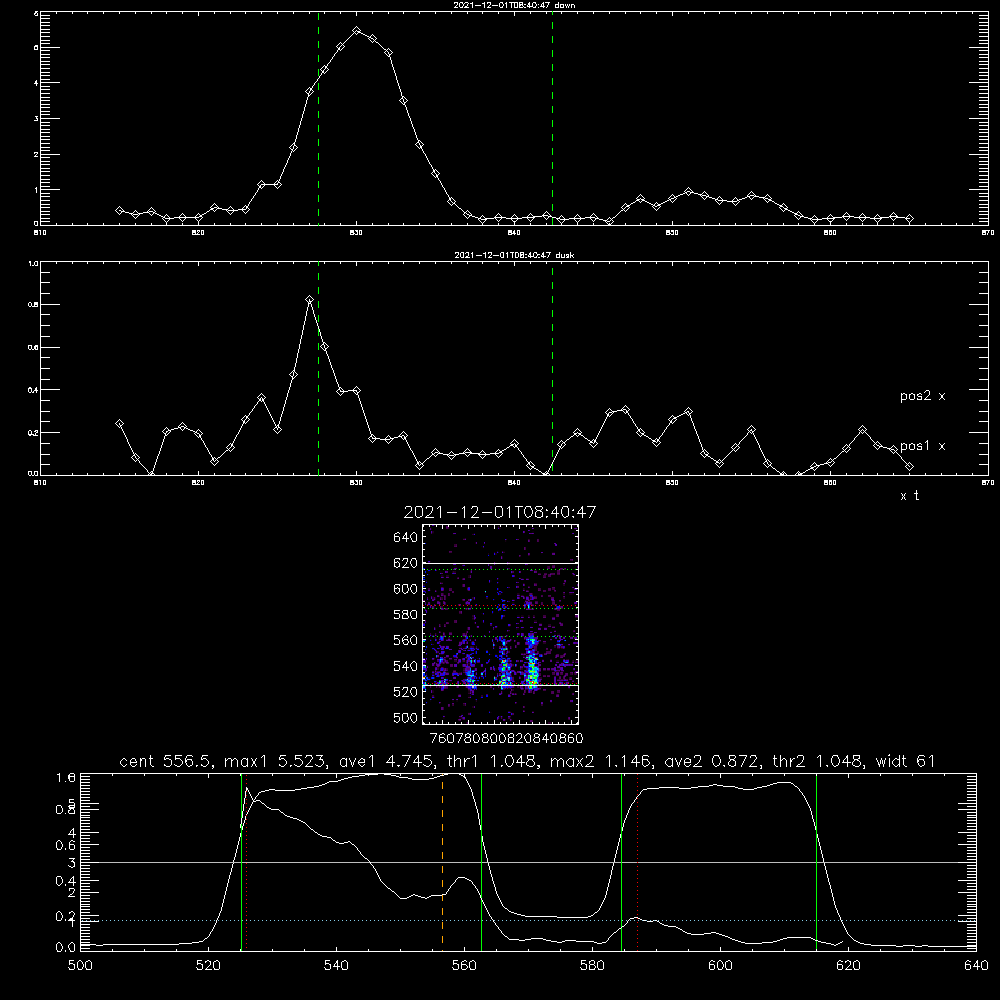The image size is (1000, 1000).
Task: Click the "max2 1.146" value
Action: 599,761
